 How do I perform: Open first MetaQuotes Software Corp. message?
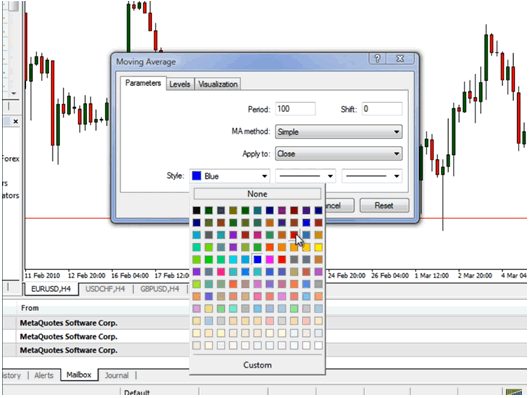[69, 323]
